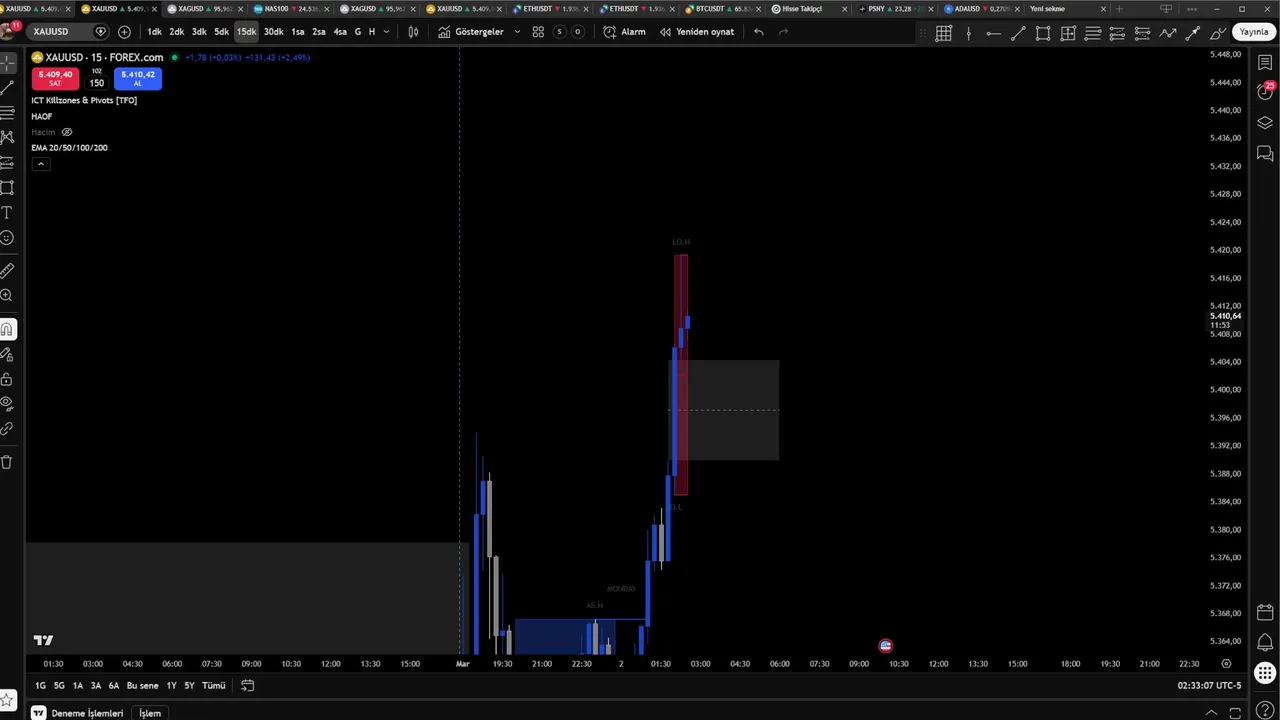
Task: Click the trash remove objects icon
Action: coord(7,462)
